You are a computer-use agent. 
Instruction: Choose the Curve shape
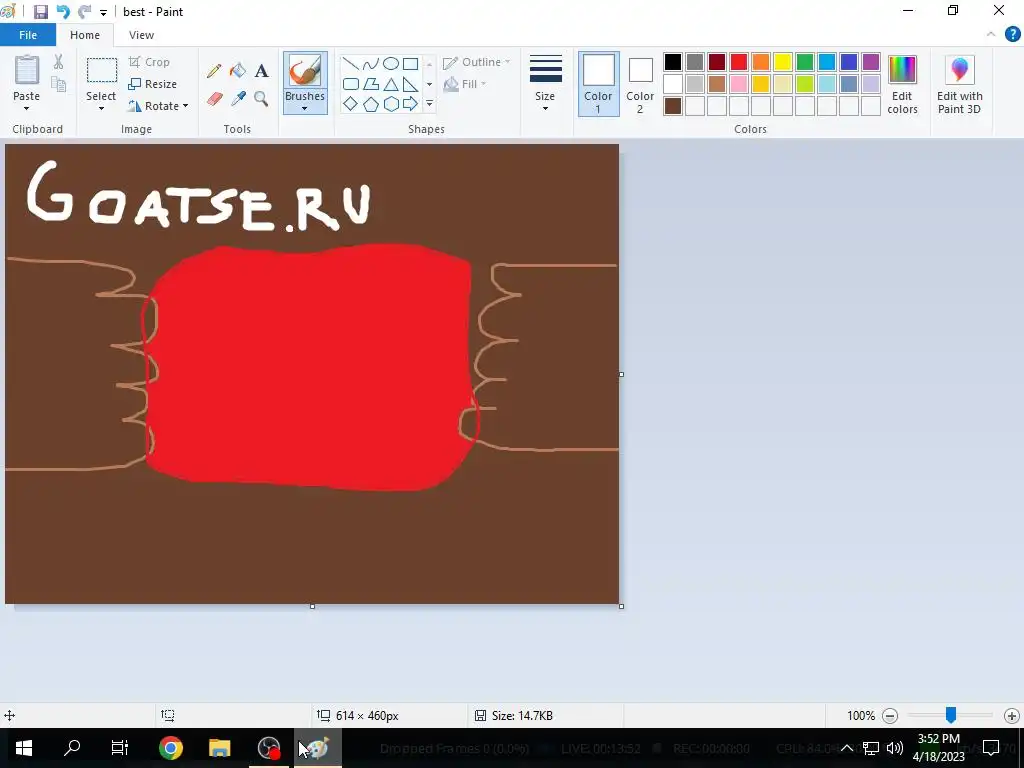click(370, 63)
